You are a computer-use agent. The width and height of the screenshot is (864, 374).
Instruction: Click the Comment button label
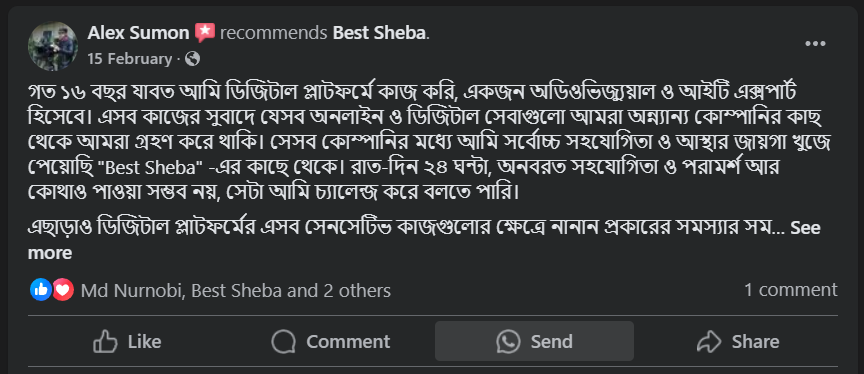pyautogui.click(x=348, y=342)
